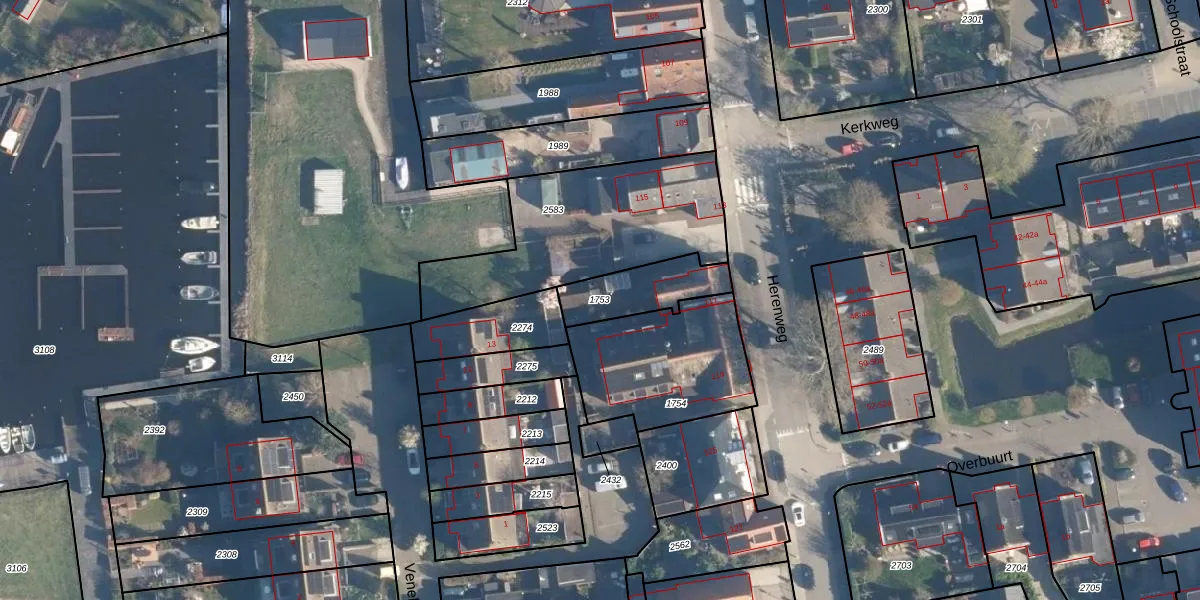Viewport: 1200px width, 600px height.
Task: Click parcel label 2400
Action: [x=666, y=465]
